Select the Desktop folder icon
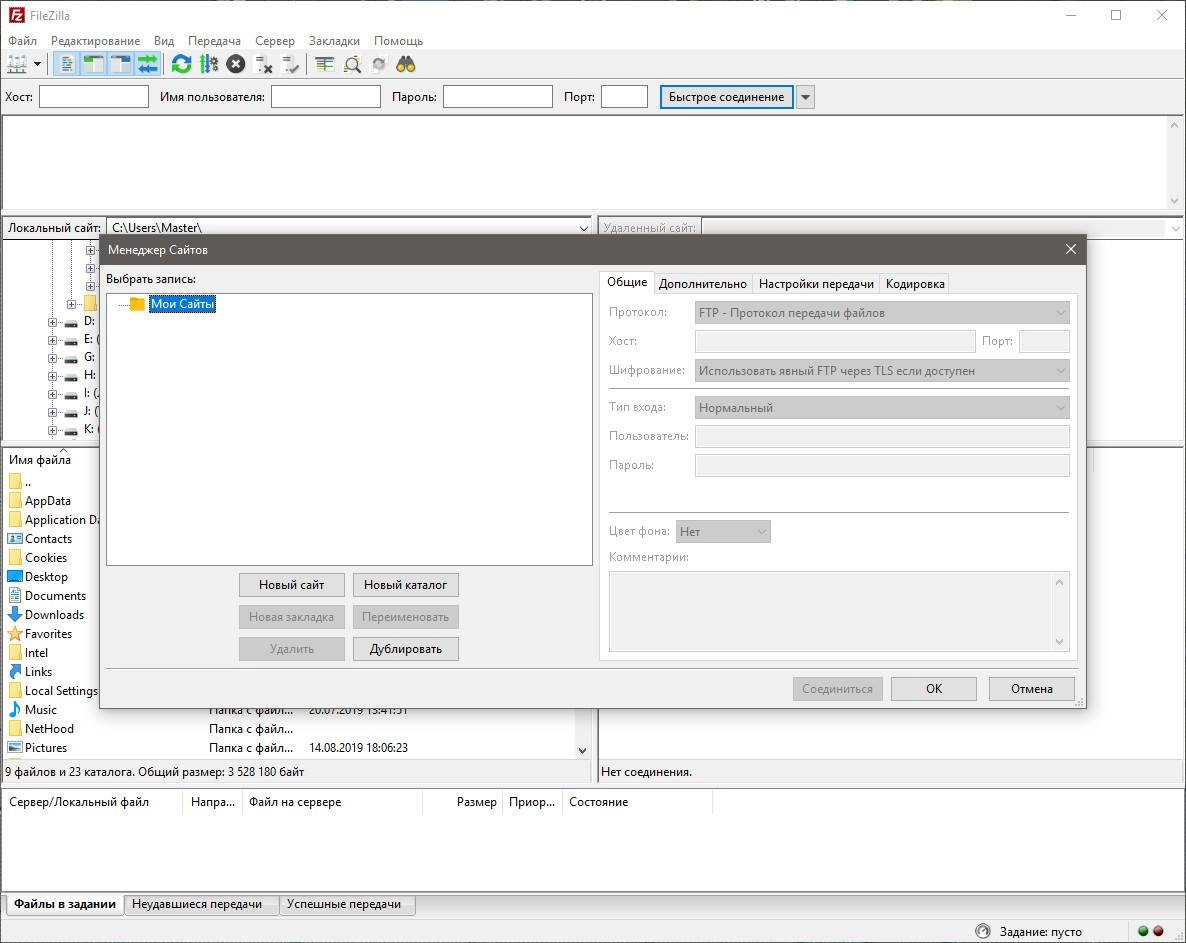The height and width of the screenshot is (943, 1186). pyautogui.click(x=15, y=576)
